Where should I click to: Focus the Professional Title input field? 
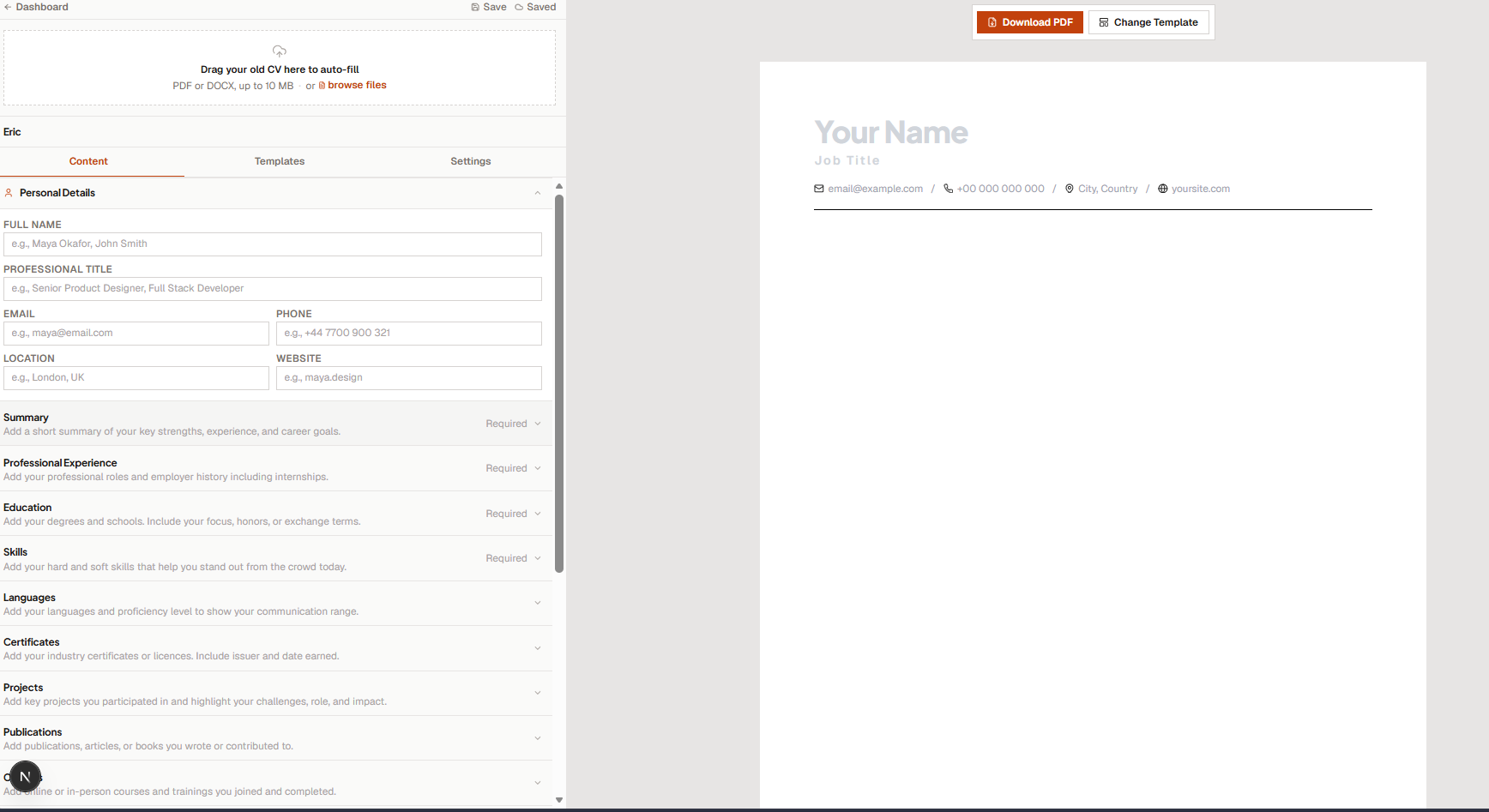click(x=273, y=289)
